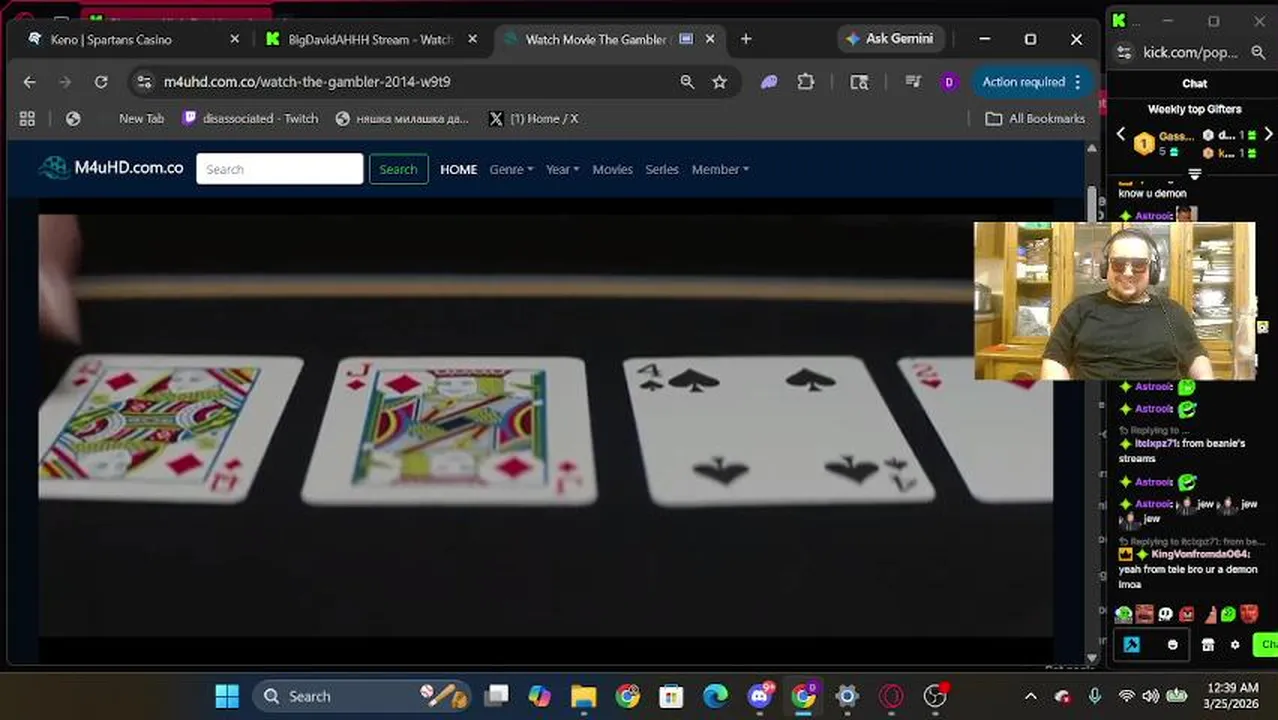The image size is (1278, 720).
Task: Open Ask Gemini button
Action: tap(889, 39)
